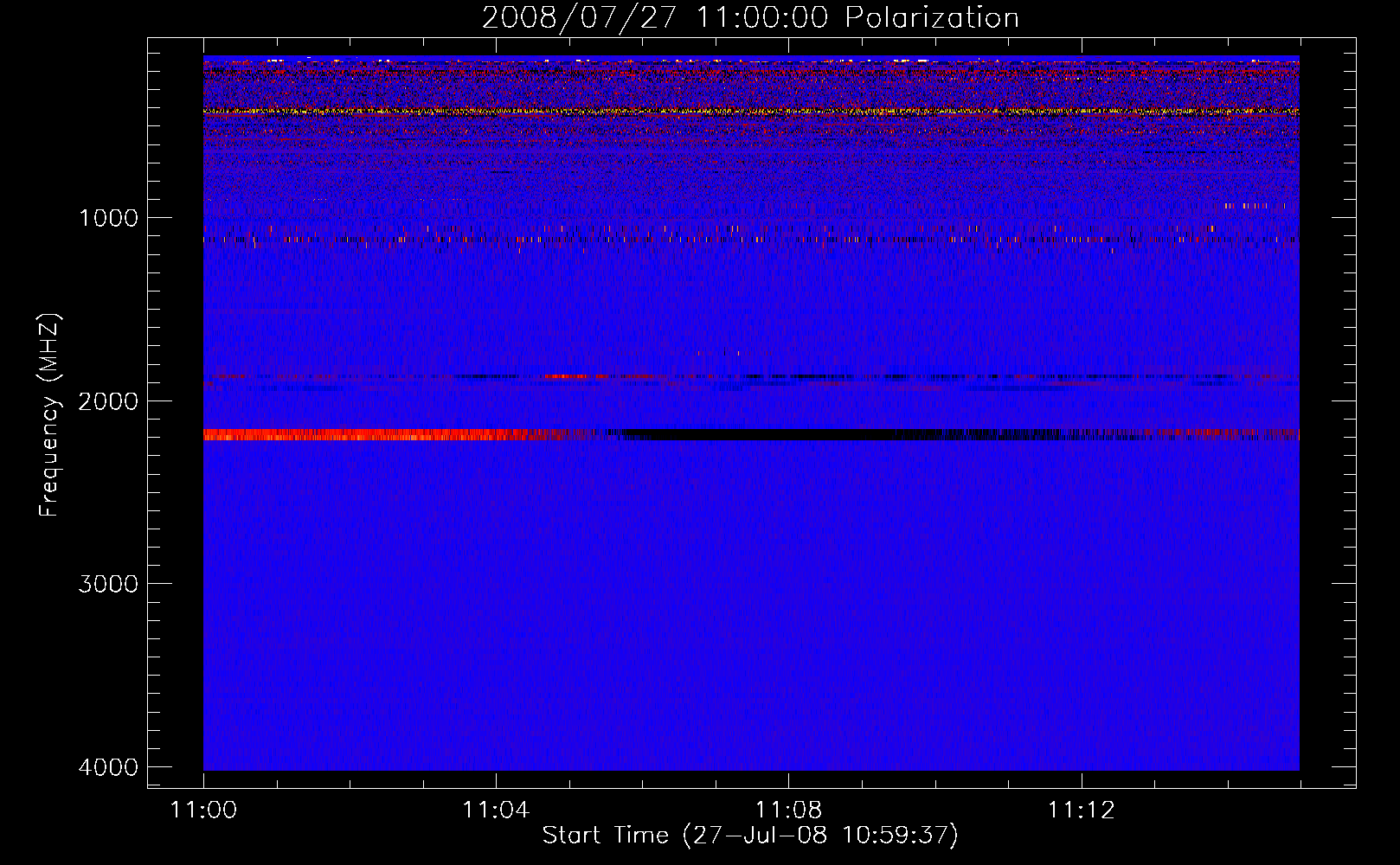Click the 11:12 time tick label
Screen dimensions: 1400x865
coord(1081,811)
